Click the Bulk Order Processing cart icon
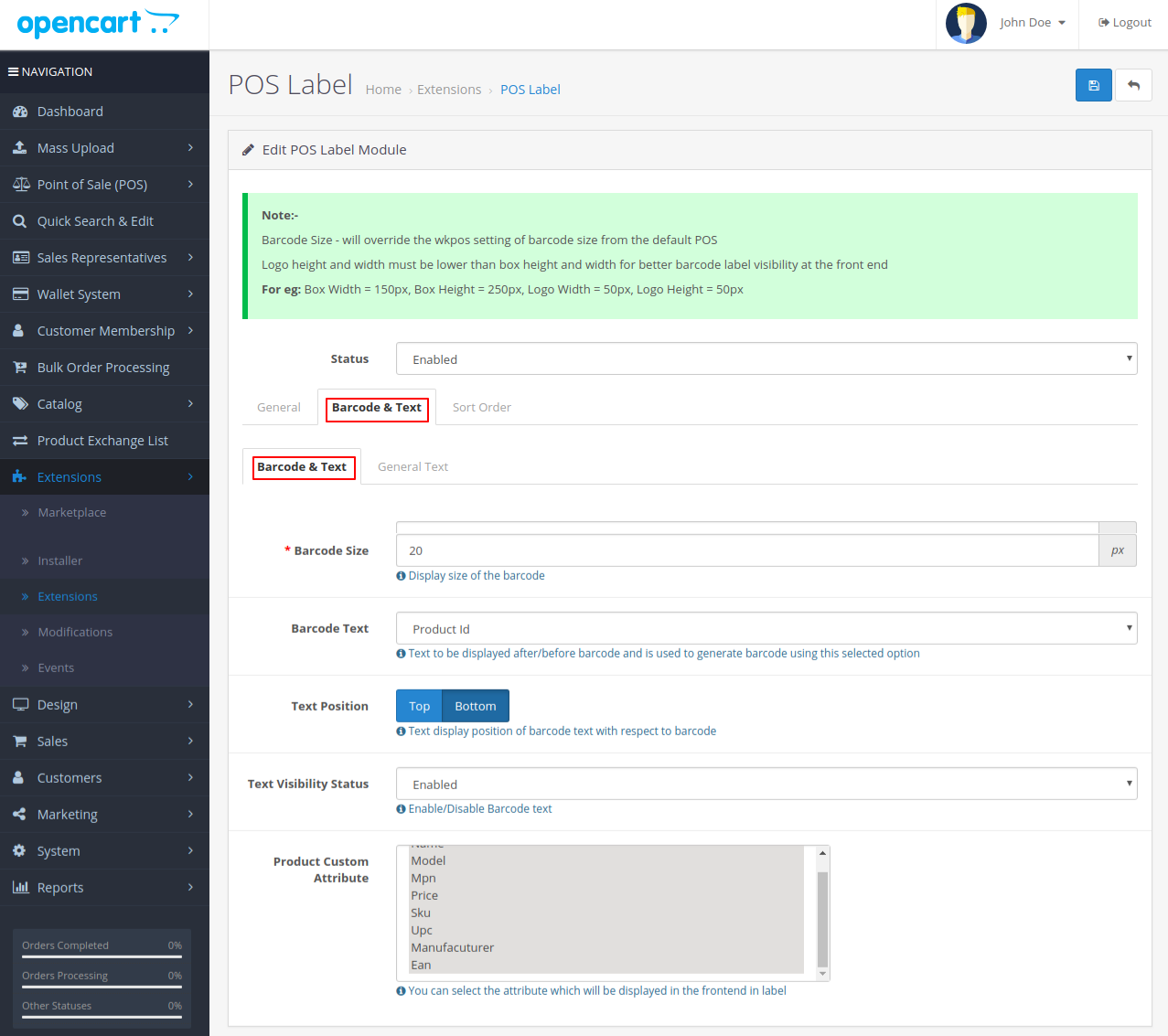Screen dimensions: 1168x1036 (20, 368)
